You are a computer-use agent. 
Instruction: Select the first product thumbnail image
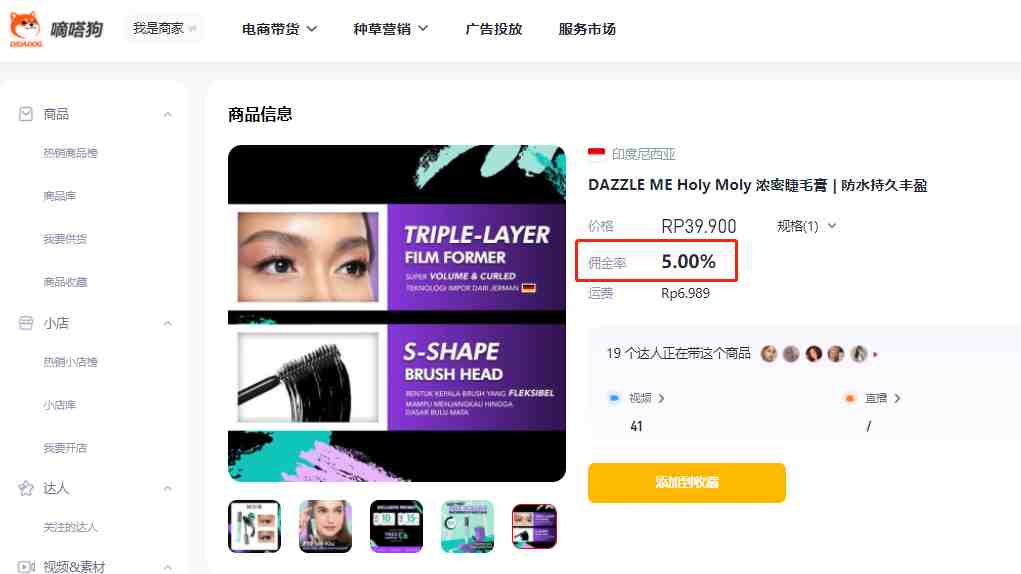255,526
